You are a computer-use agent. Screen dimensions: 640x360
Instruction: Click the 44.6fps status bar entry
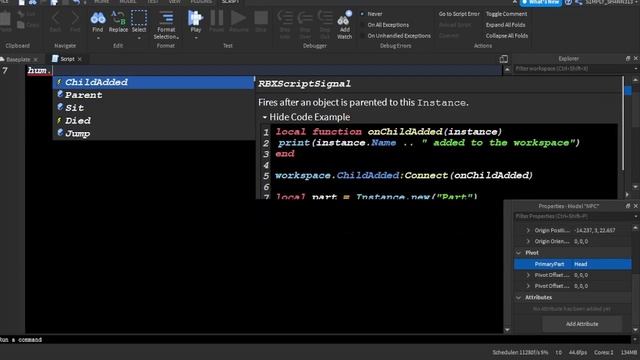(577, 352)
